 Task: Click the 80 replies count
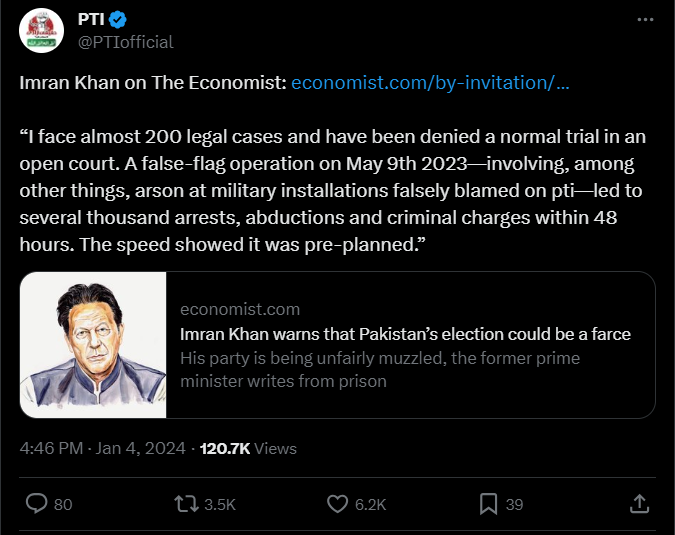63,505
